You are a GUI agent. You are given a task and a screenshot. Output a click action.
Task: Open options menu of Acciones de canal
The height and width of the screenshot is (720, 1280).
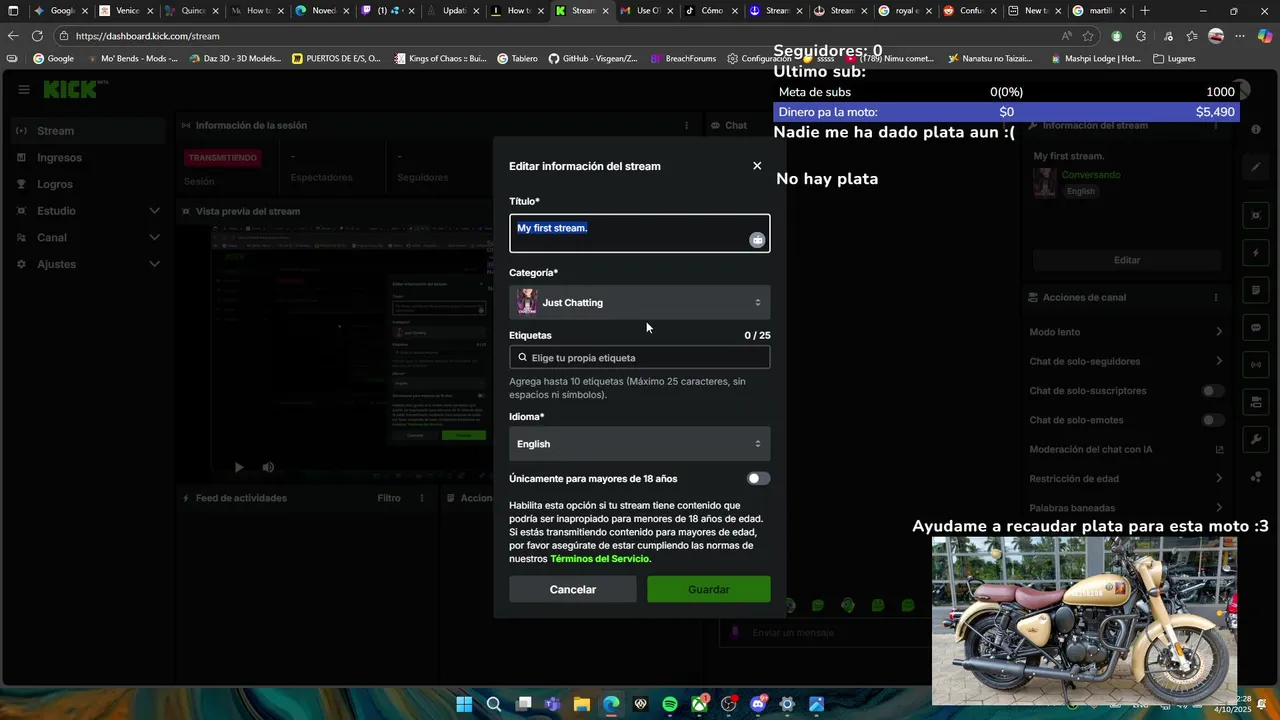coord(1216,298)
